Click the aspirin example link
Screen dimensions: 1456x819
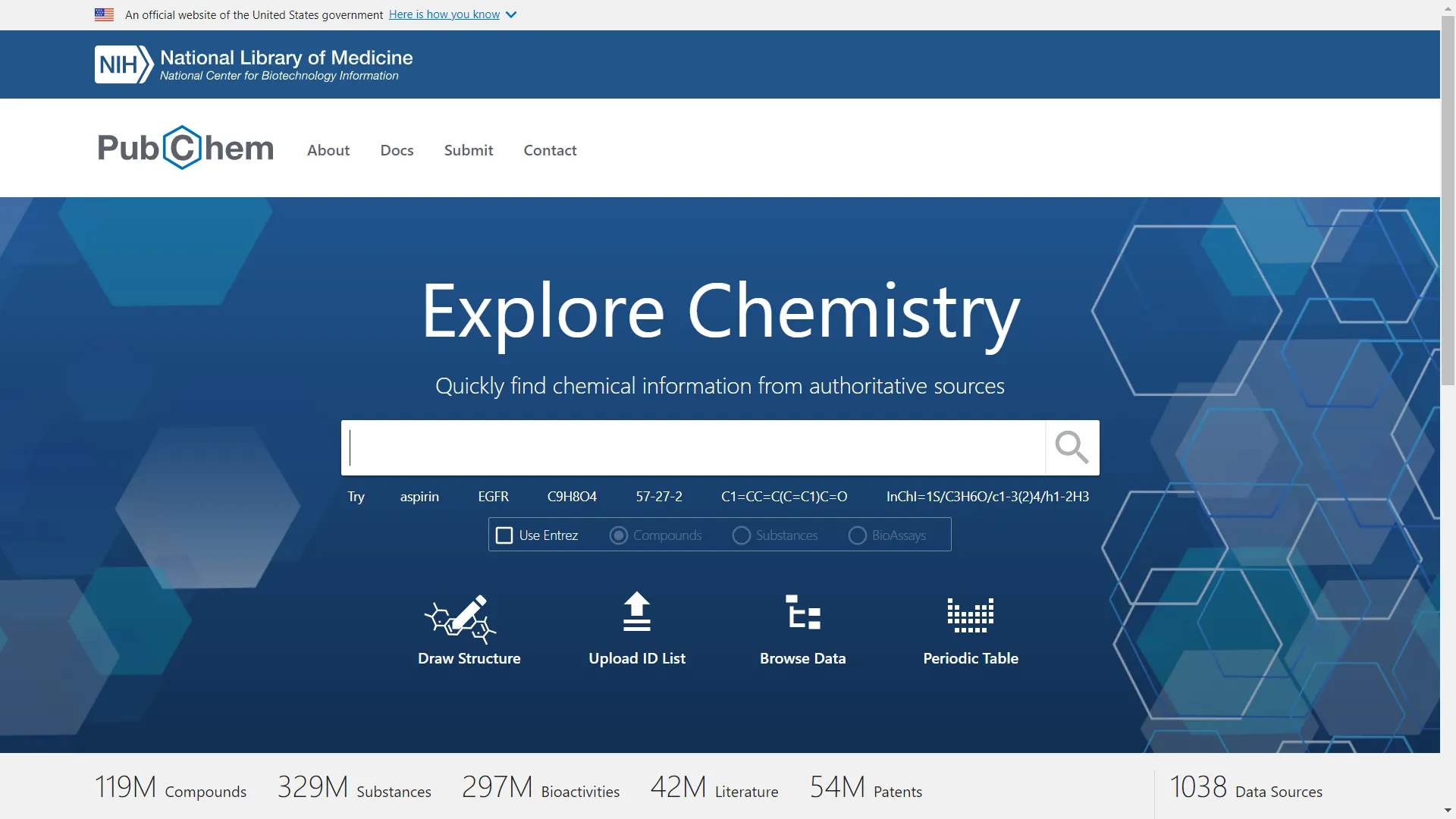(x=419, y=497)
